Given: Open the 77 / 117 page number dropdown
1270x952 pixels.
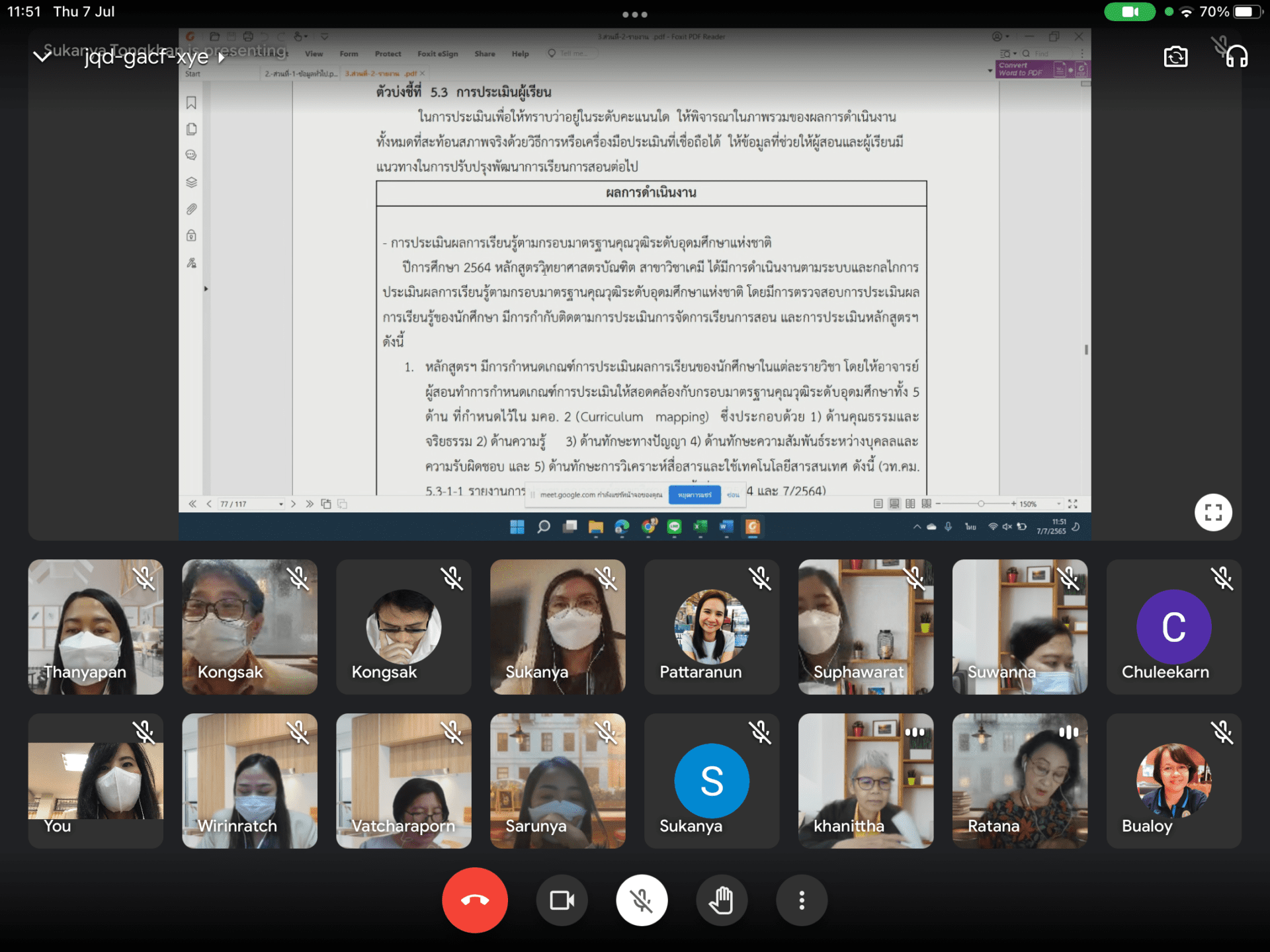Looking at the screenshot, I should [280, 504].
